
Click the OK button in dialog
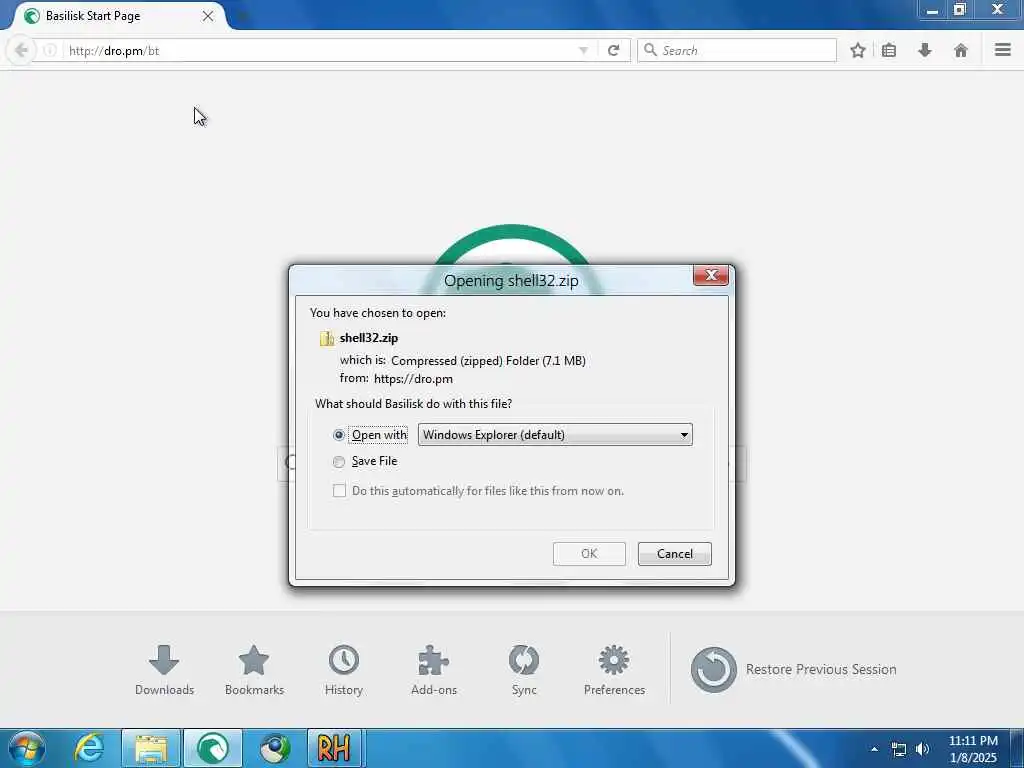pyautogui.click(x=589, y=554)
